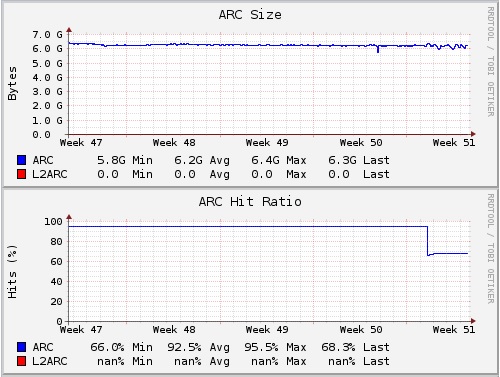
Task: Click the ARC Size graph title
Action: pos(250,15)
